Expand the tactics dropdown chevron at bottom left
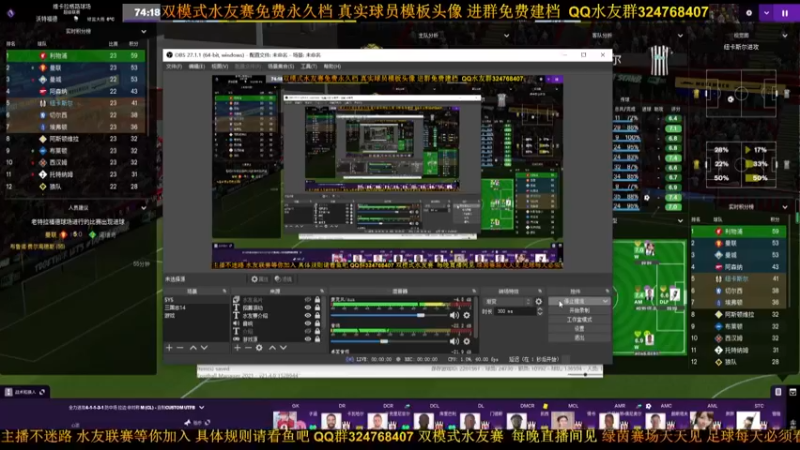The image size is (800, 450). coord(202,408)
